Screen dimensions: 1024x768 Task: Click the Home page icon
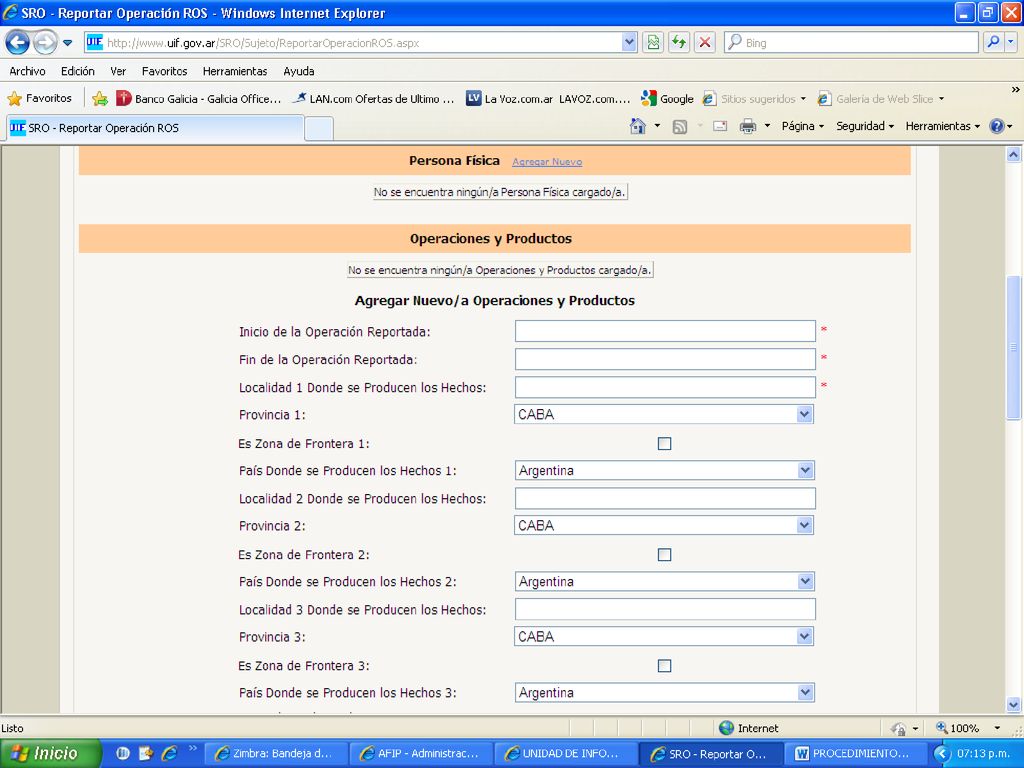tap(638, 126)
